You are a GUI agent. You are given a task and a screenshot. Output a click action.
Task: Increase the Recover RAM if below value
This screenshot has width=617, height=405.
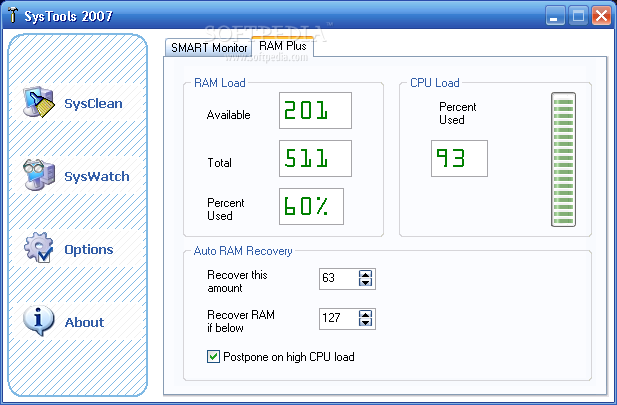pyautogui.click(x=365, y=314)
